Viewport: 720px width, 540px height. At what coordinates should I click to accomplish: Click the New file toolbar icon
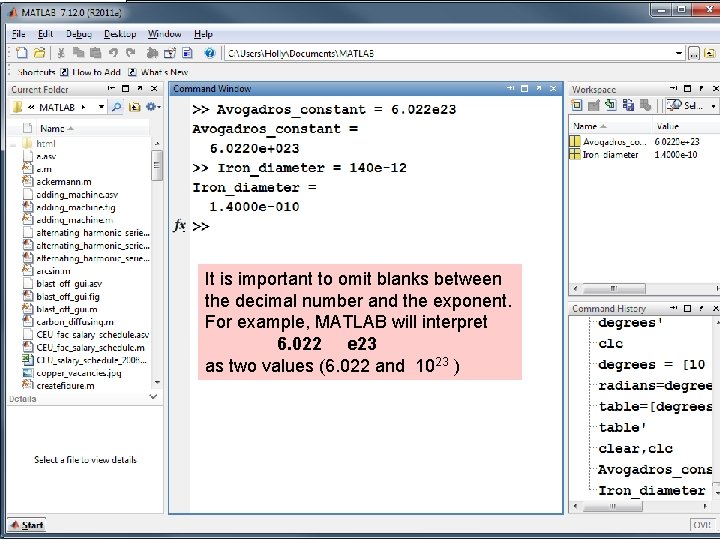21,53
